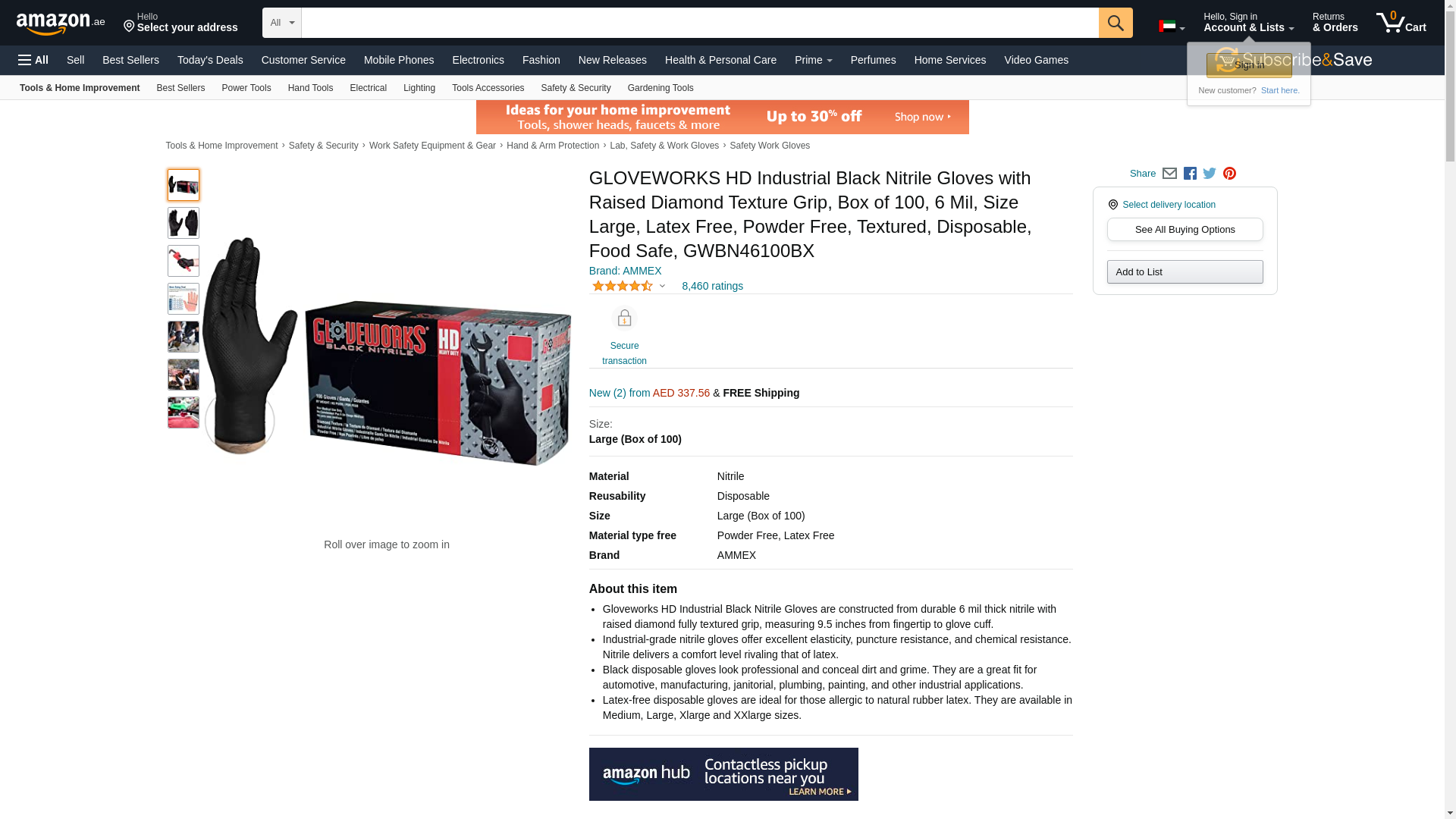Click the Add to List button
Viewport: 1456px width, 819px height.
[1185, 271]
